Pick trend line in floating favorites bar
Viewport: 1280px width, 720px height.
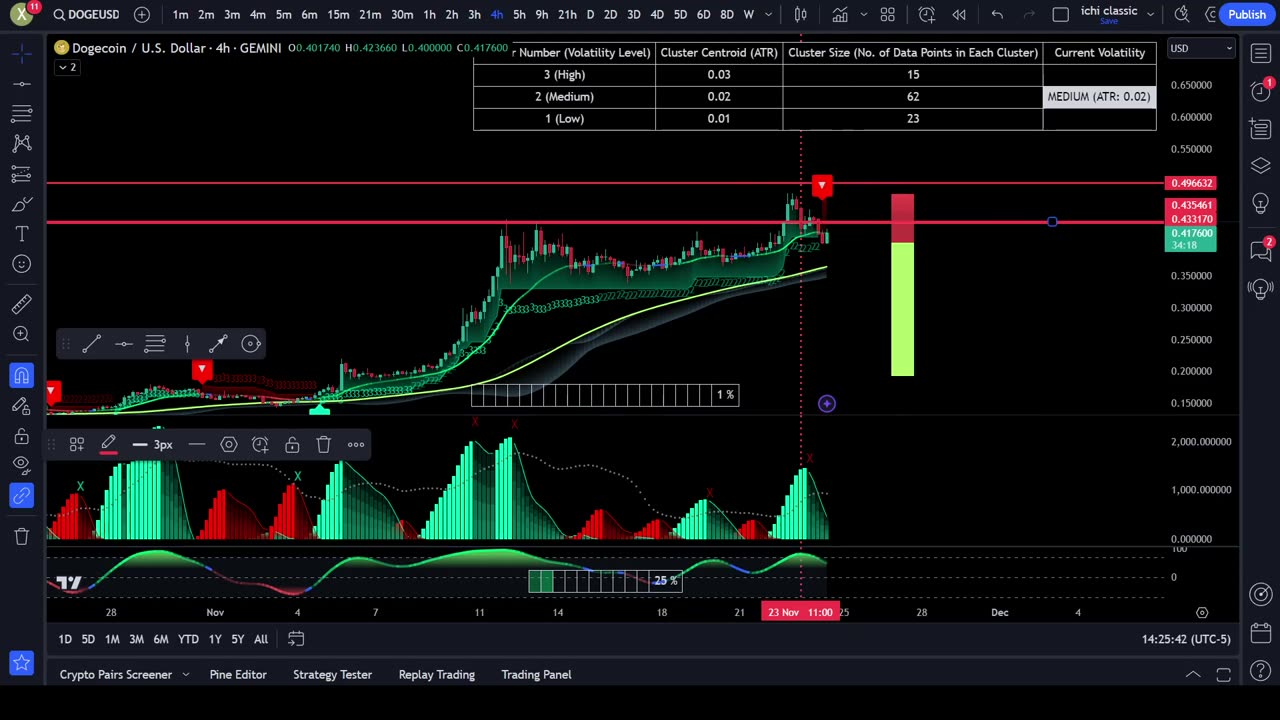(x=91, y=344)
